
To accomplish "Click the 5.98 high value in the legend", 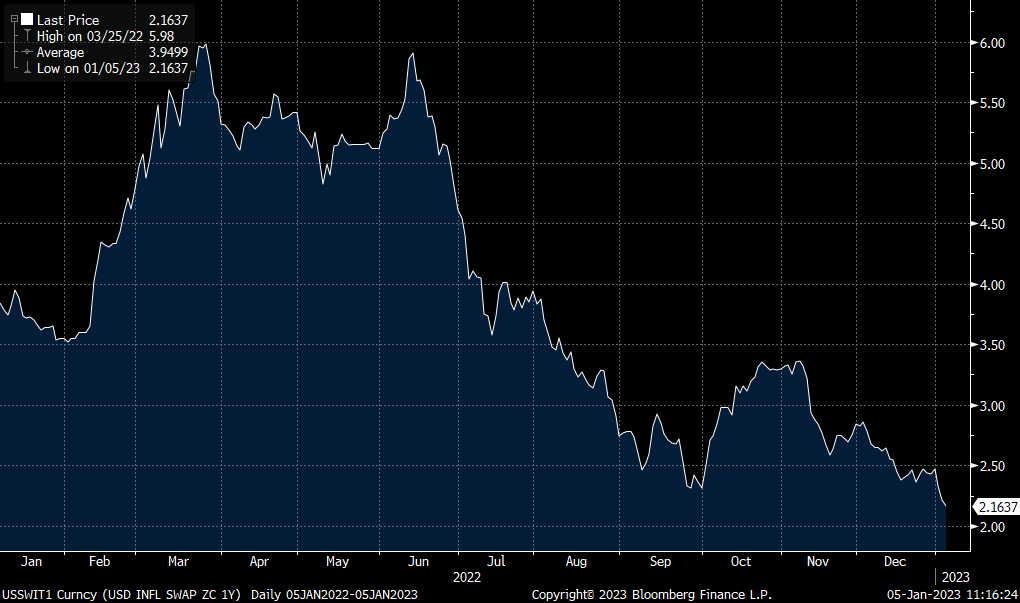I will coord(162,35).
